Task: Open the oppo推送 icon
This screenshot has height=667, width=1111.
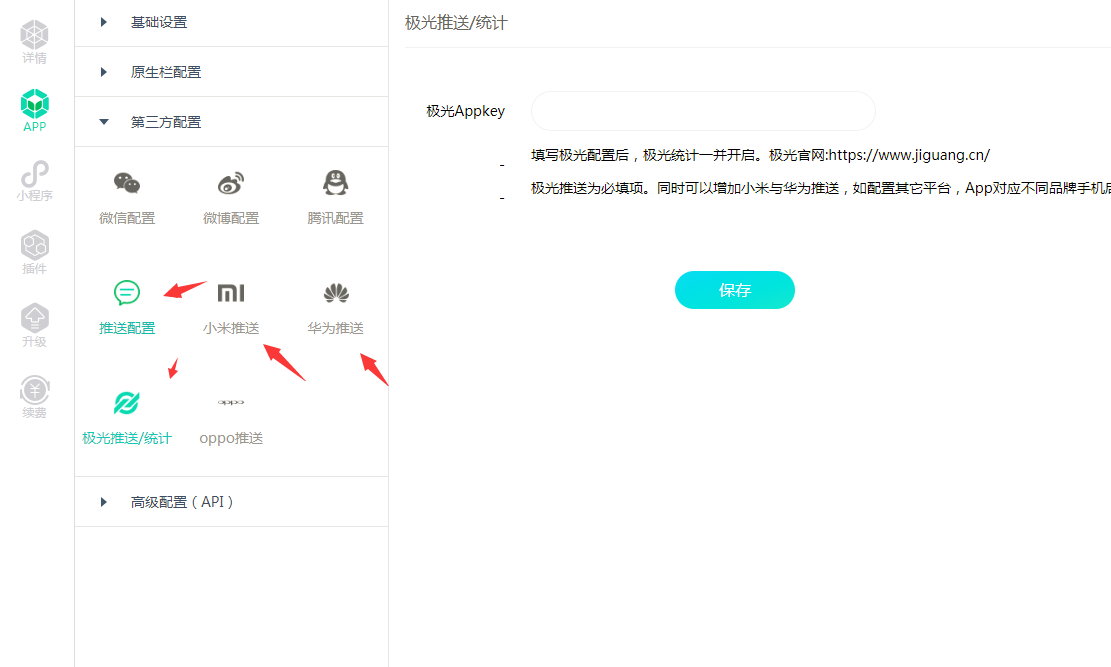Action: coord(231,402)
